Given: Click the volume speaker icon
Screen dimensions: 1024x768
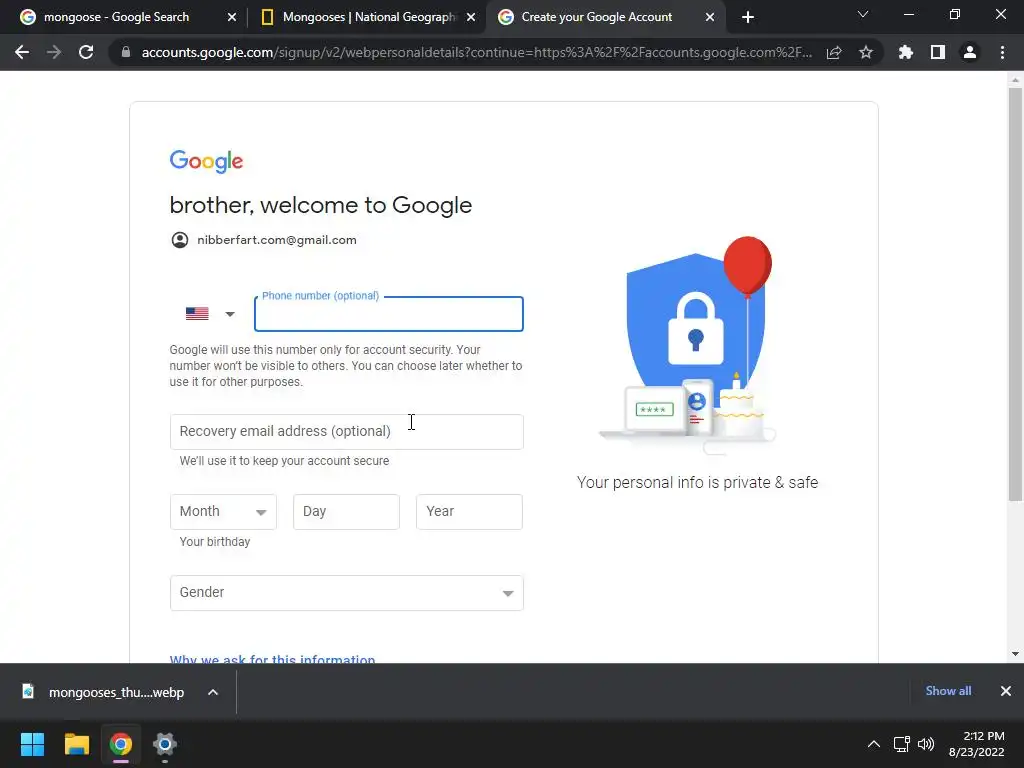Looking at the screenshot, I should pyautogui.click(x=926, y=744).
